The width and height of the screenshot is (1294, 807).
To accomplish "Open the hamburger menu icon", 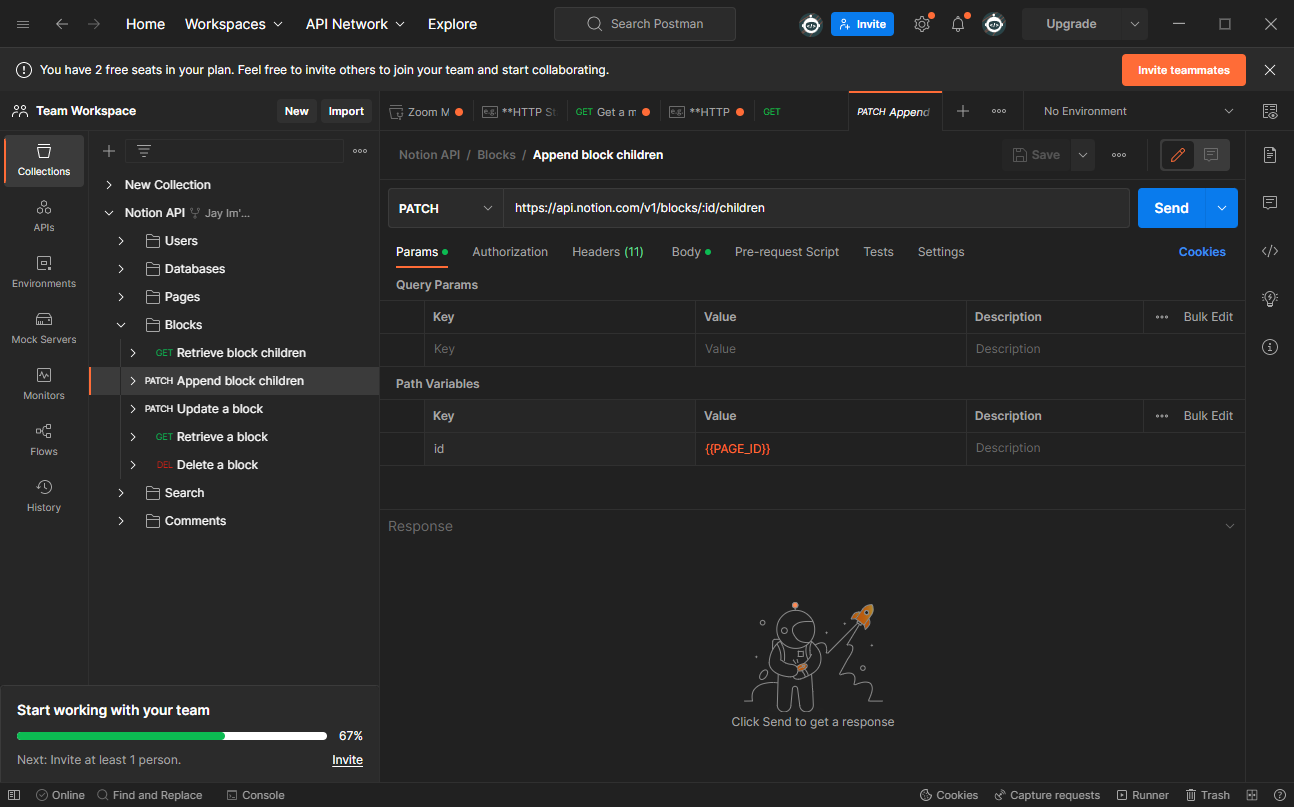I will coord(23,24).
